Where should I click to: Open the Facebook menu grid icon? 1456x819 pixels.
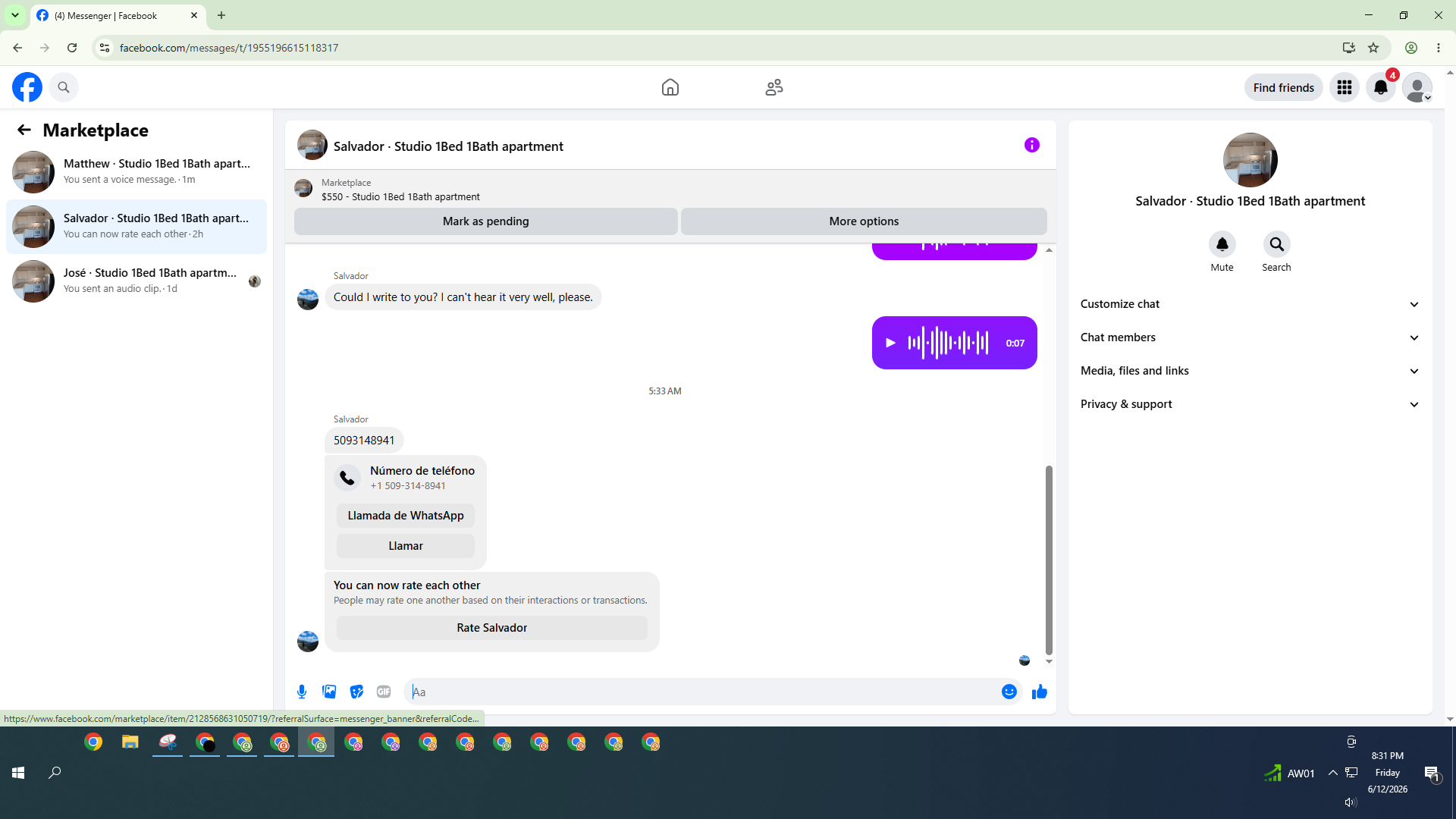point(1345,87)
